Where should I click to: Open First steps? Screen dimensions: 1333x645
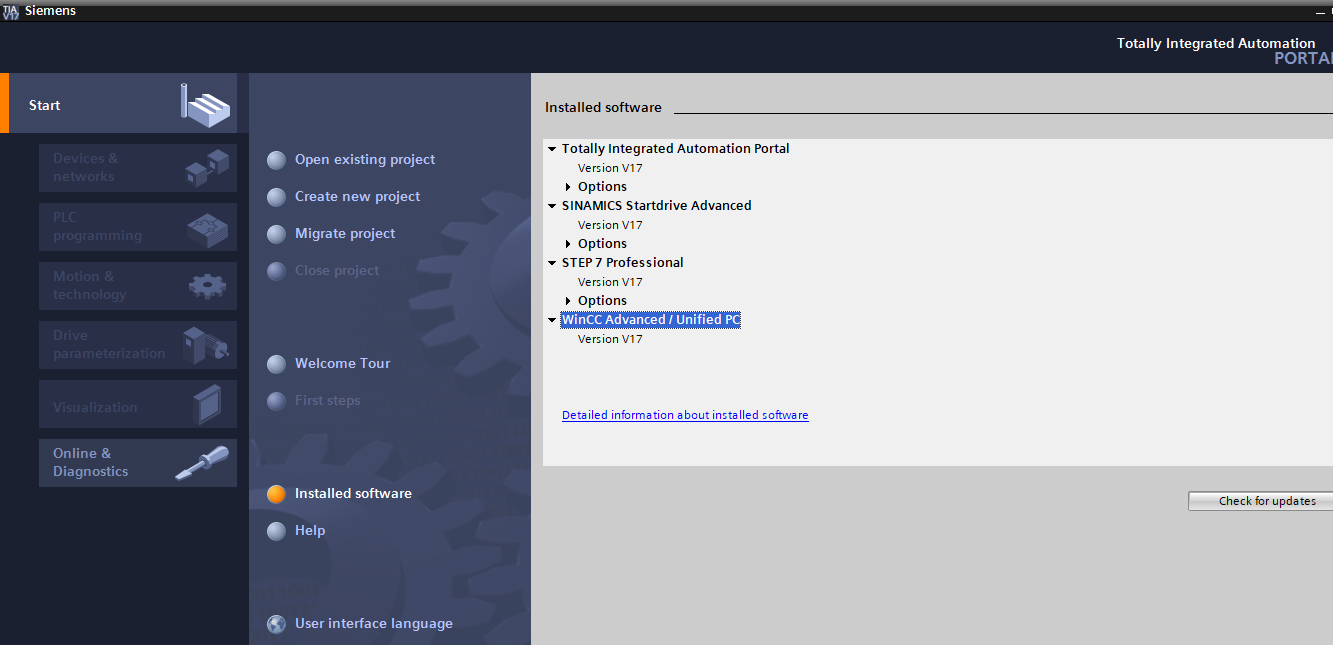pyautogui.click(x=327, y=400)
